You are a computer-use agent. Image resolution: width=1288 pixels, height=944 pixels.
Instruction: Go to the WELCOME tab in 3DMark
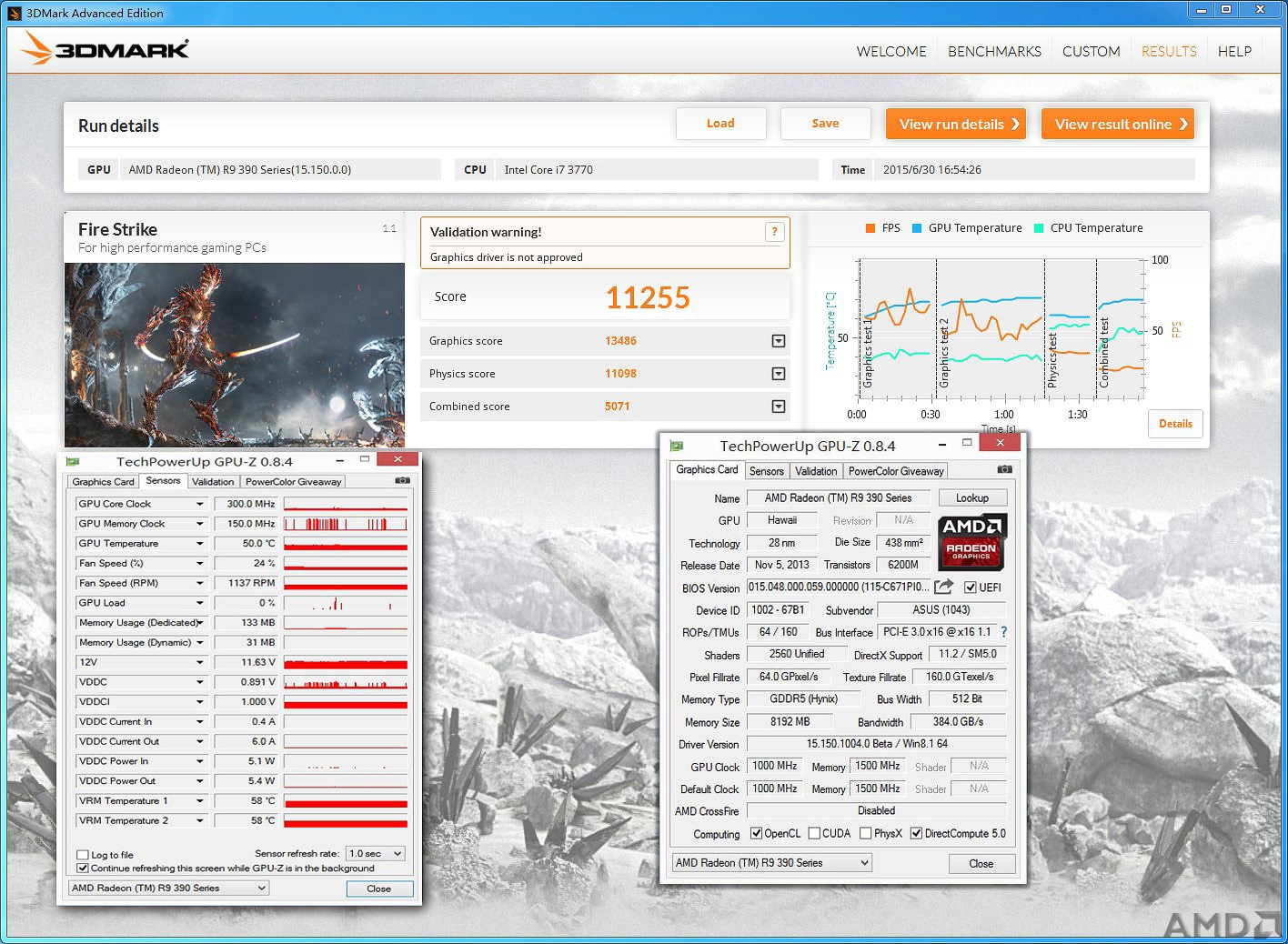click(x=891, y=52)
